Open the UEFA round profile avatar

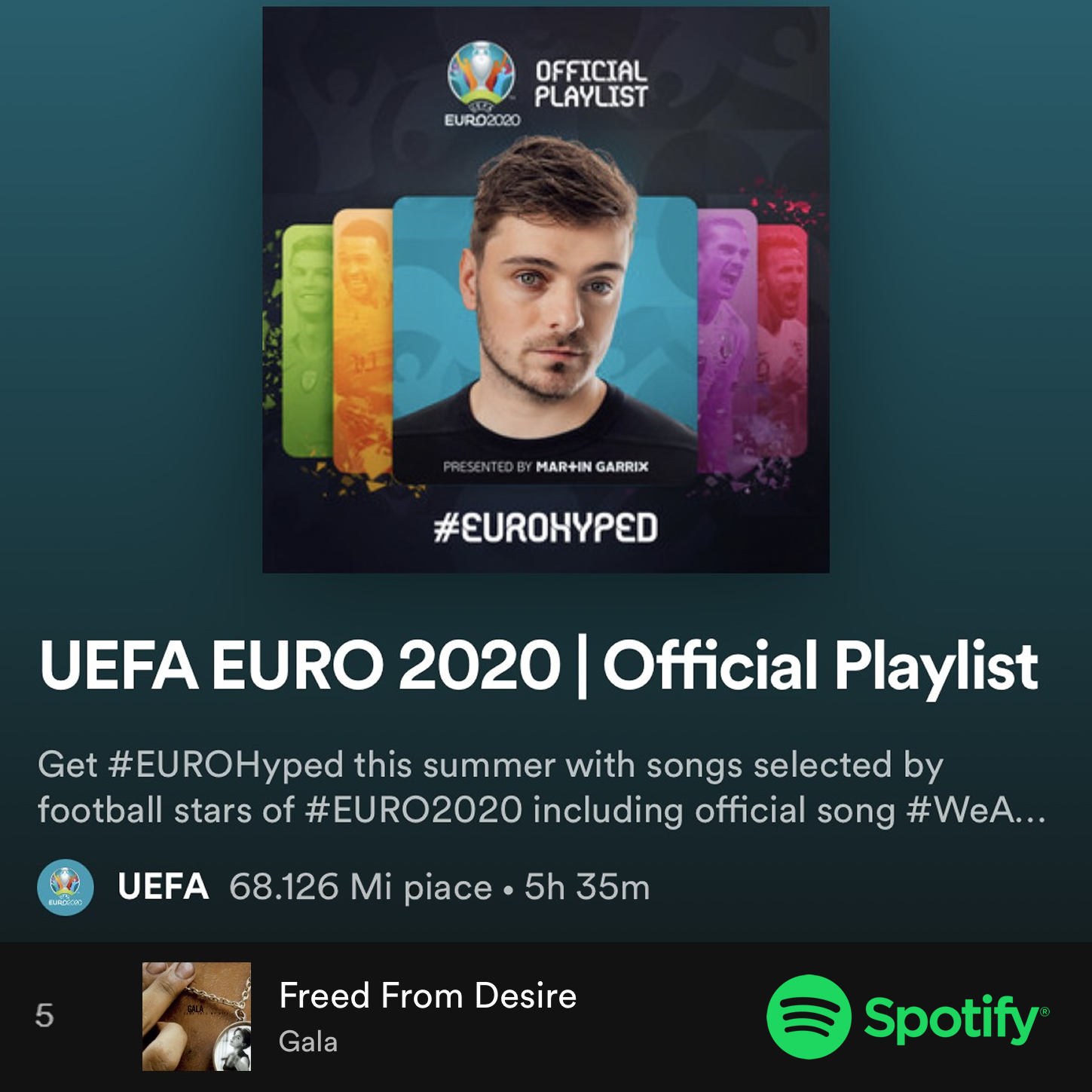pos(66,887)
